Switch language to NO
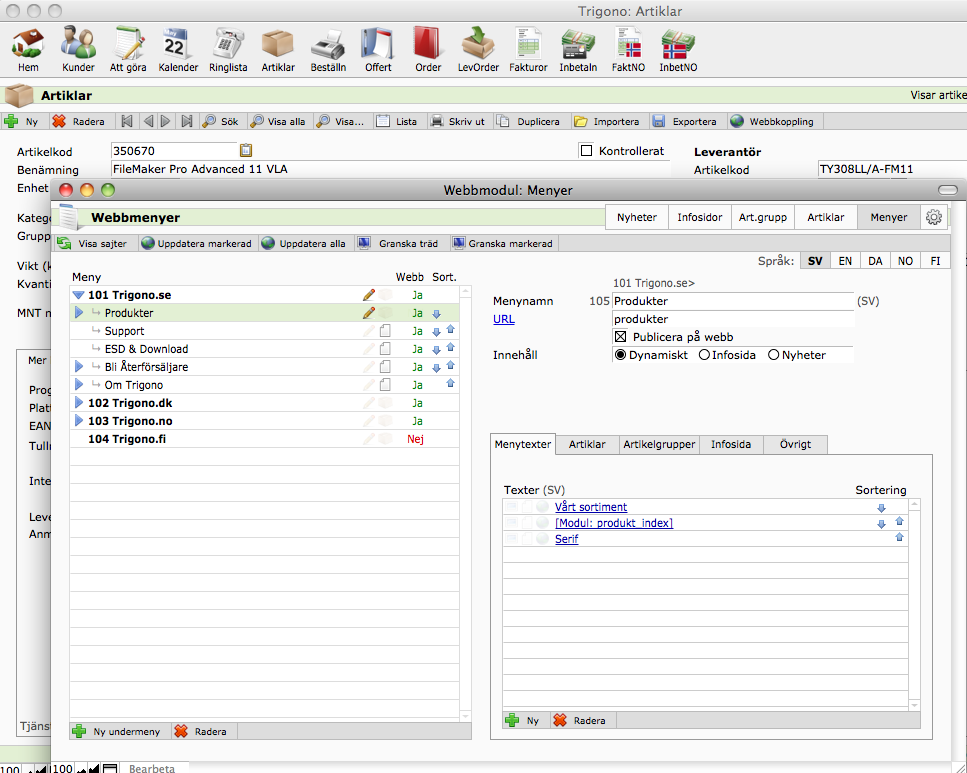This screenshot has width=967, height=773. (x=905, y=261)
